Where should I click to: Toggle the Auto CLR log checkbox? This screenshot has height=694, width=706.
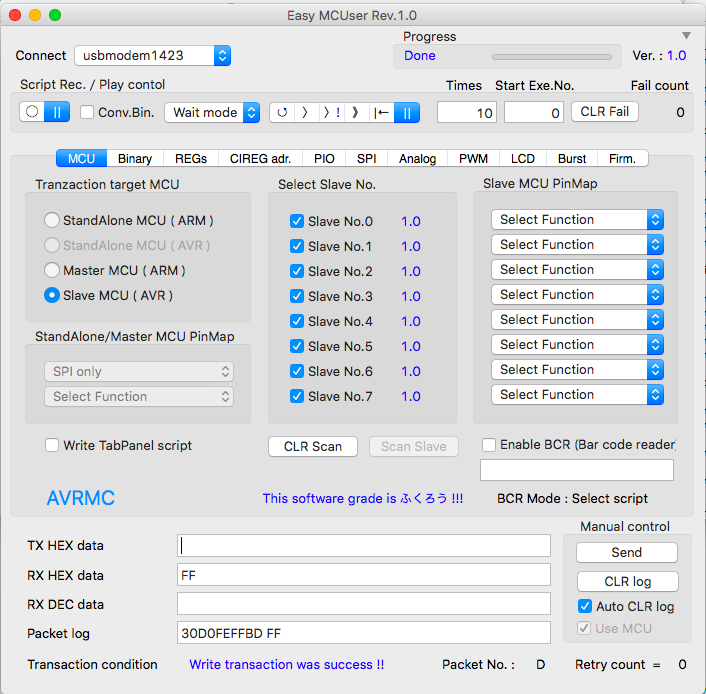[585, 607]
